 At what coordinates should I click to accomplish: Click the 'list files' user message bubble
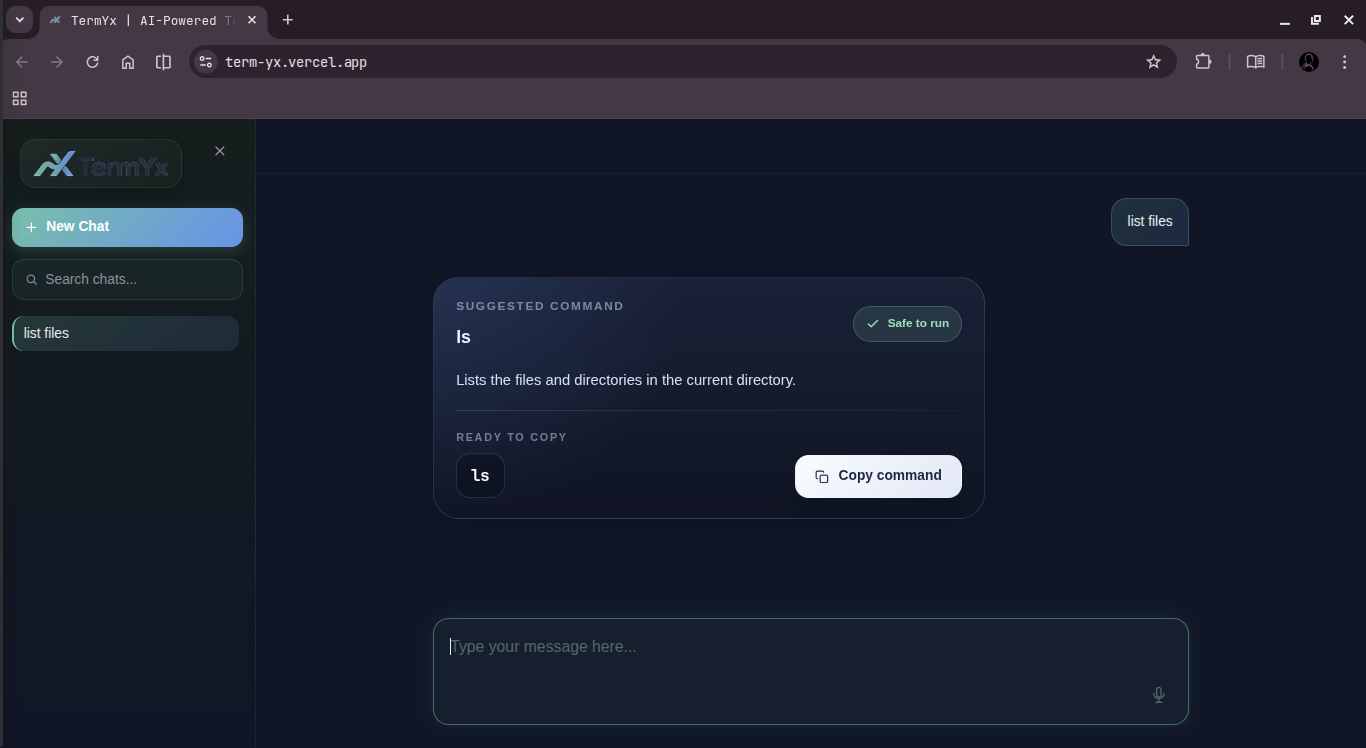(1150, 221)
